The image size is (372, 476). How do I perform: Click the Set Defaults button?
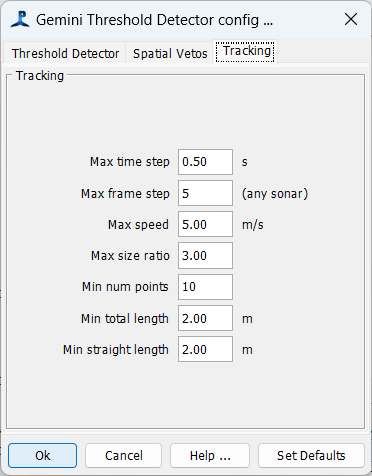(x=311, y=455)
